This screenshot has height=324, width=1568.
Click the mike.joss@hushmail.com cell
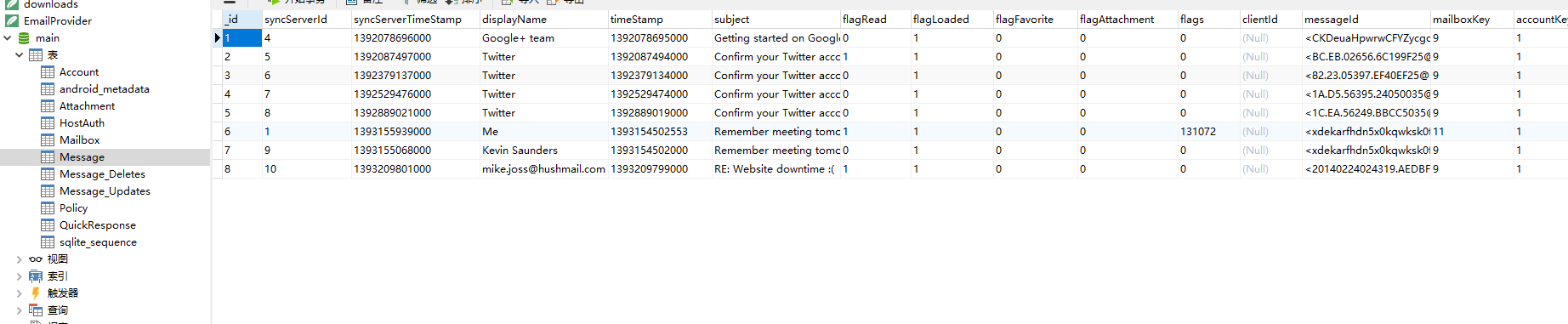(x=543, y=169)
